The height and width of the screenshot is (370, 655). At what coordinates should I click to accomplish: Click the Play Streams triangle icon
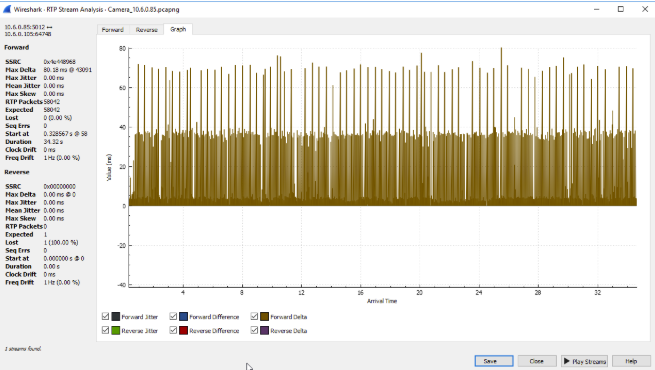click(x=566, y=361)
